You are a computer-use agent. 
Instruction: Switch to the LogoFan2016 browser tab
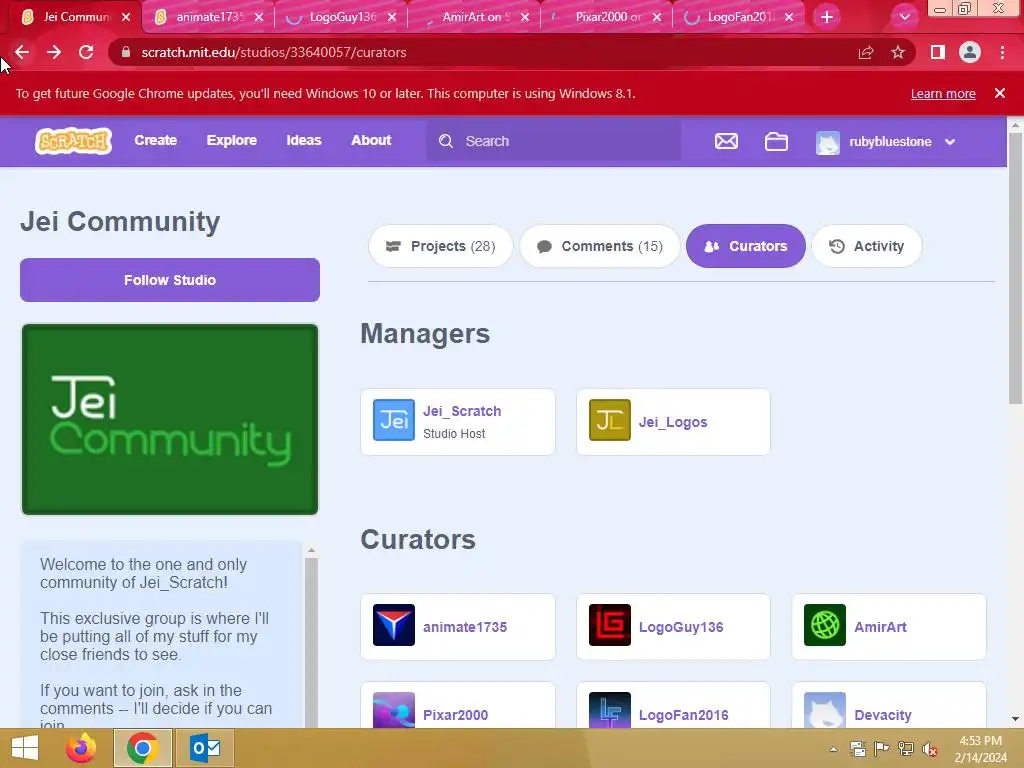739,17
